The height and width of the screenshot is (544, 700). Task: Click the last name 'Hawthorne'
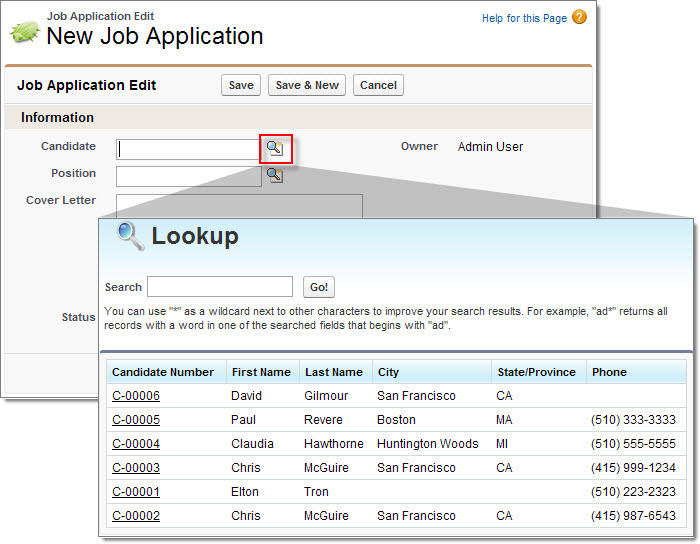pos(334,444)
